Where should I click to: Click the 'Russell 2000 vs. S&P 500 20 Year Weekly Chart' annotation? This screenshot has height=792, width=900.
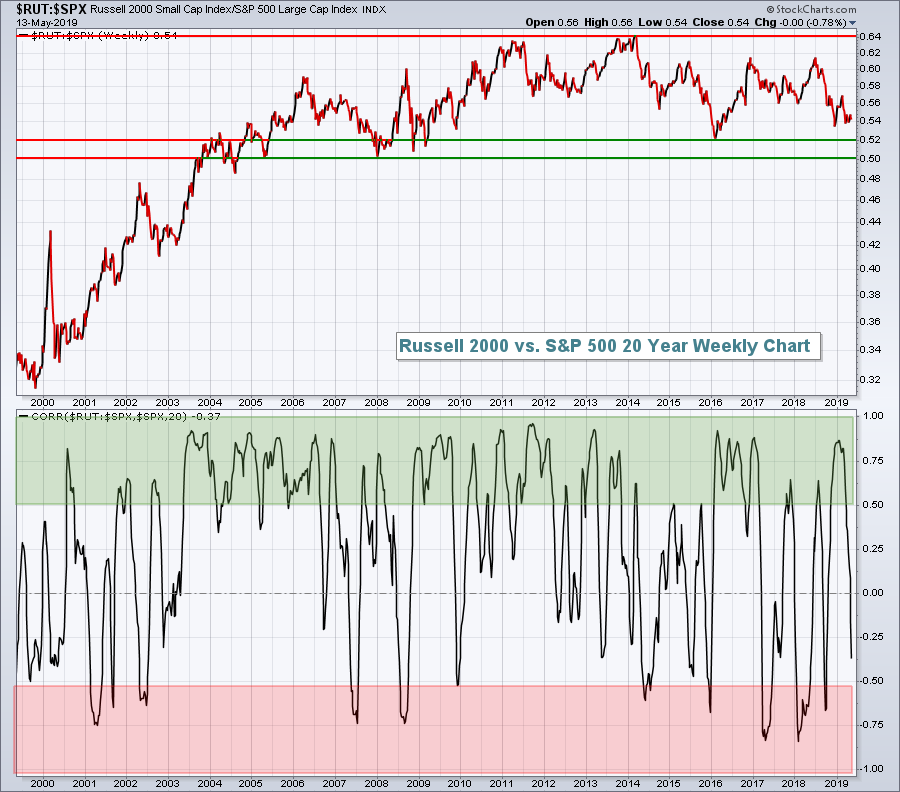pyautogui.click(x=608, y=346)
